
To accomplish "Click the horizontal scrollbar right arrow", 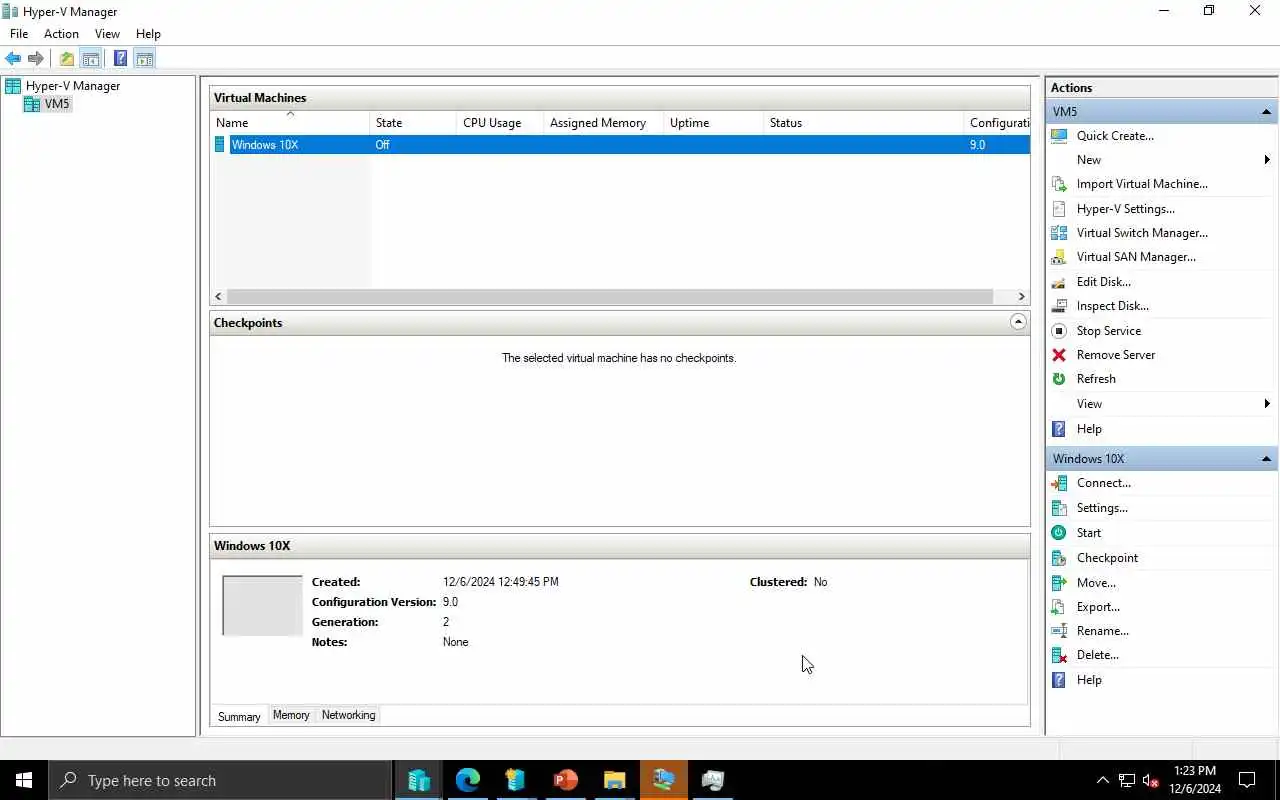I will click(1021, 297).
